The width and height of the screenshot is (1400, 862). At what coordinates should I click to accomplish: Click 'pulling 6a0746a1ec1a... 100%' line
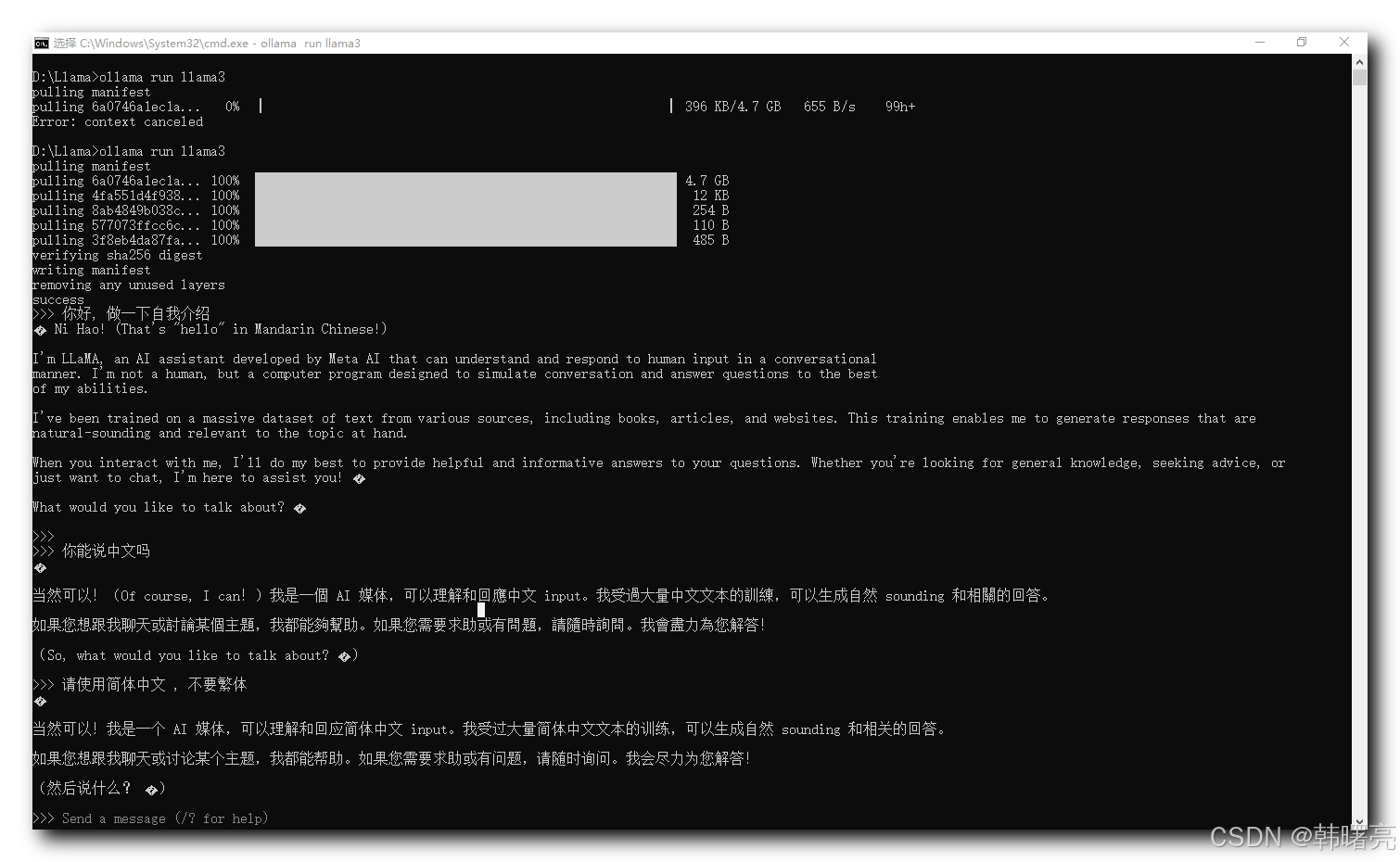click(x=136, y=181)
